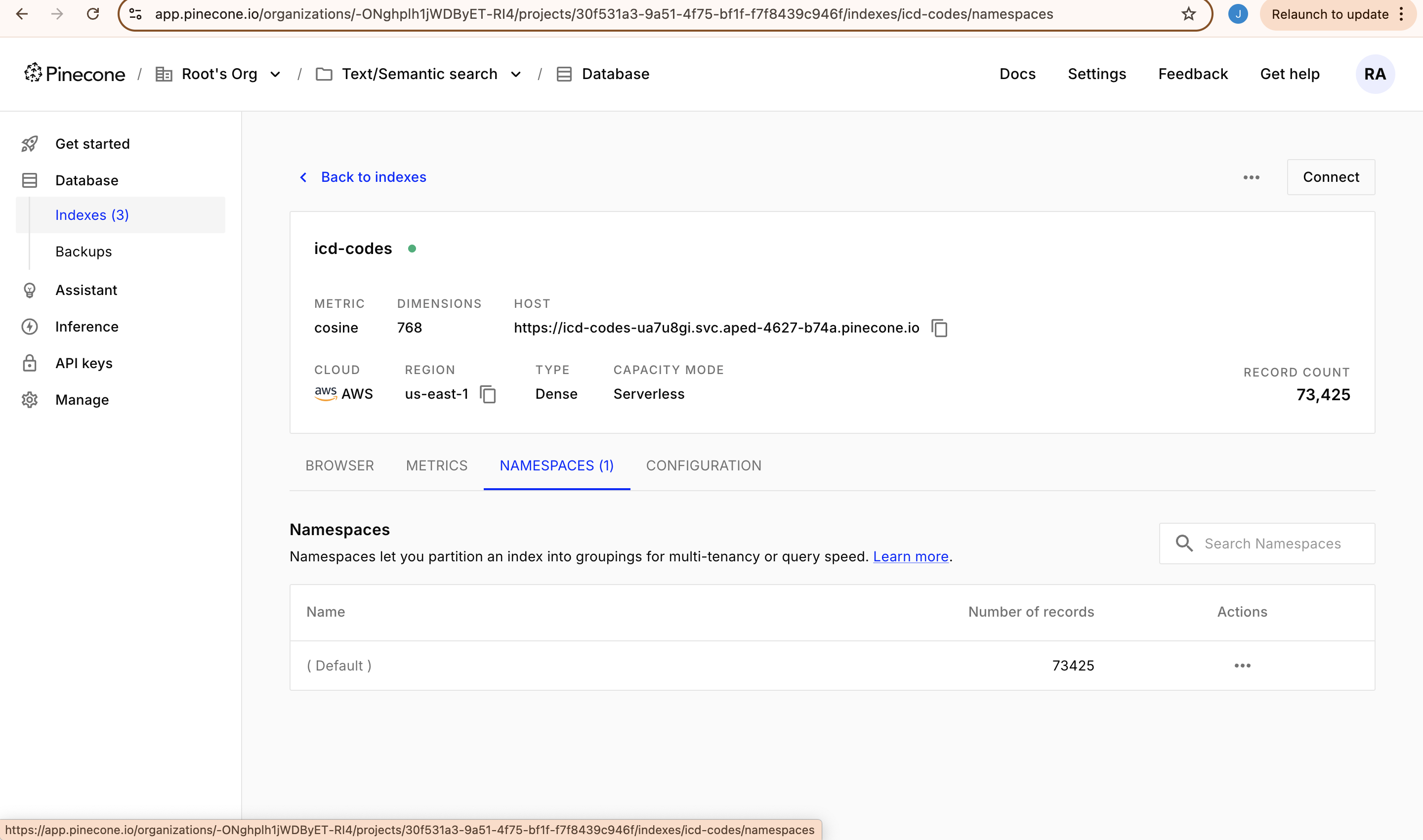Expand the Text/Semantic search project dropdown
The width and height of the screenshot is (1423, 840).
(x=516, y=74)
